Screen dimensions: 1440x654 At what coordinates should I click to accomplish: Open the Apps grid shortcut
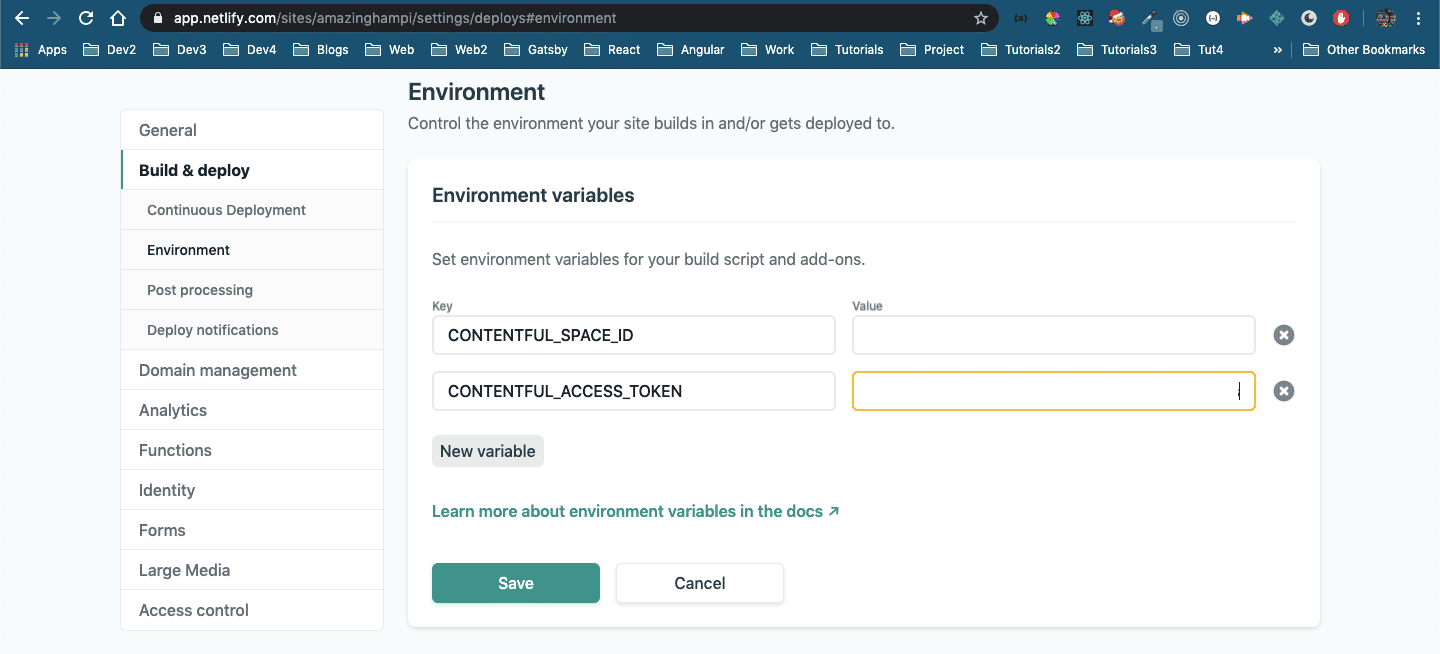tap(40, 49)
